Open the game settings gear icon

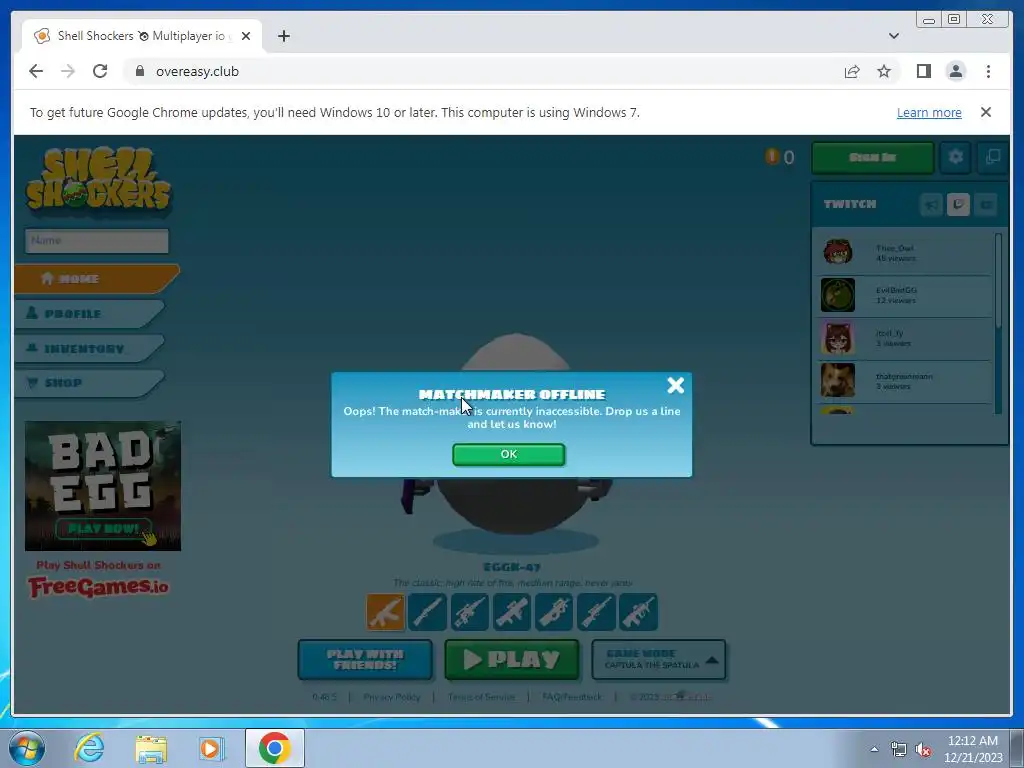[955, 157]
